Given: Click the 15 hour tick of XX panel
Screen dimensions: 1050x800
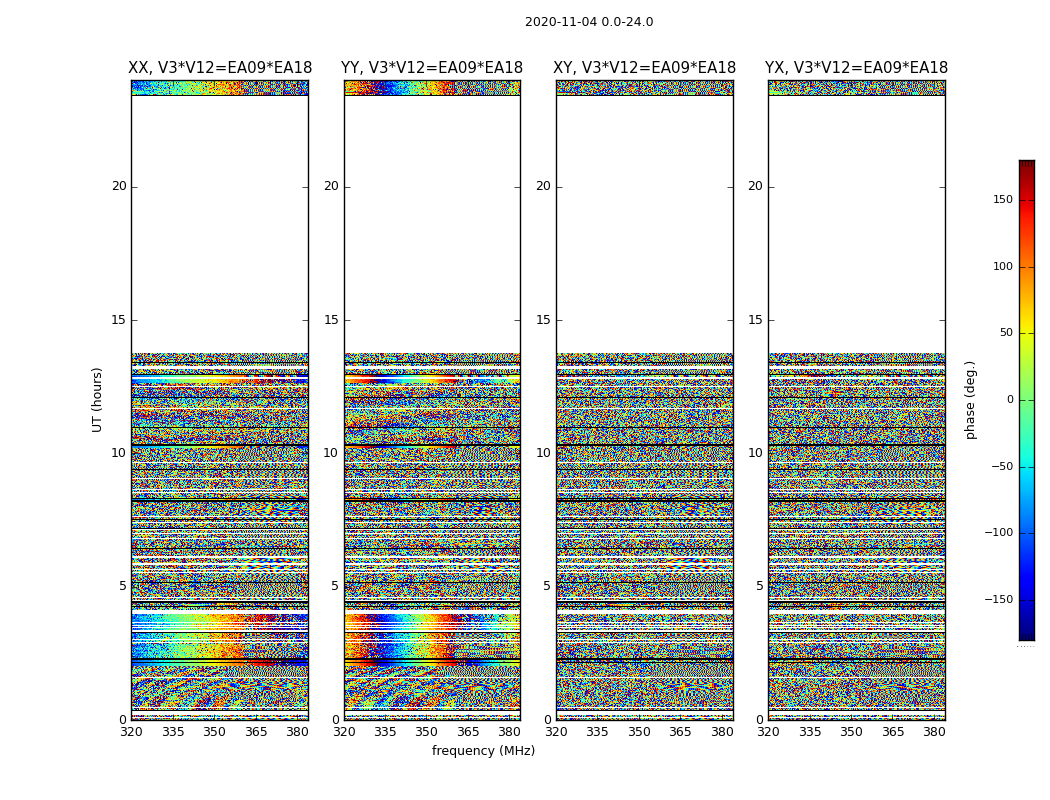Looking at the screenshot, I should coord(119,320).
